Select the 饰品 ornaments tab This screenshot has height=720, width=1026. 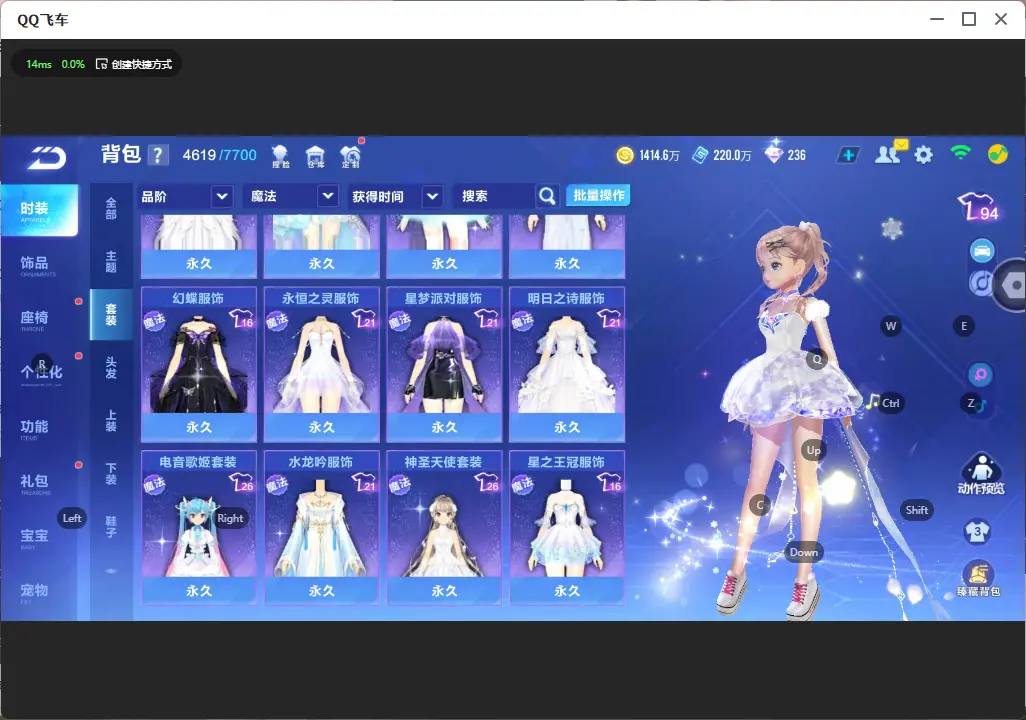(39, 264)
